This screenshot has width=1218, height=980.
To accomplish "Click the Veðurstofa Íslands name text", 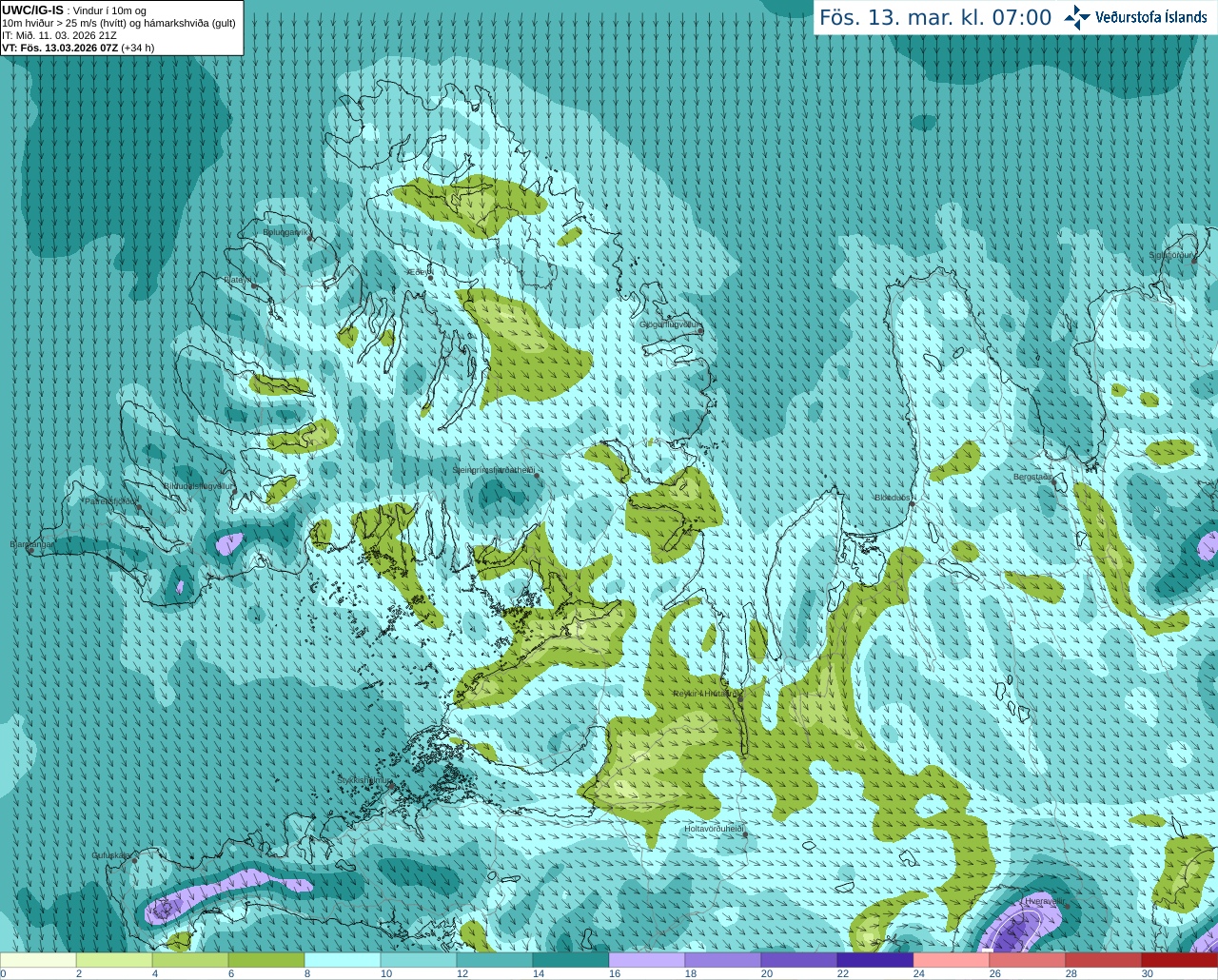I will pos(1151,17).
